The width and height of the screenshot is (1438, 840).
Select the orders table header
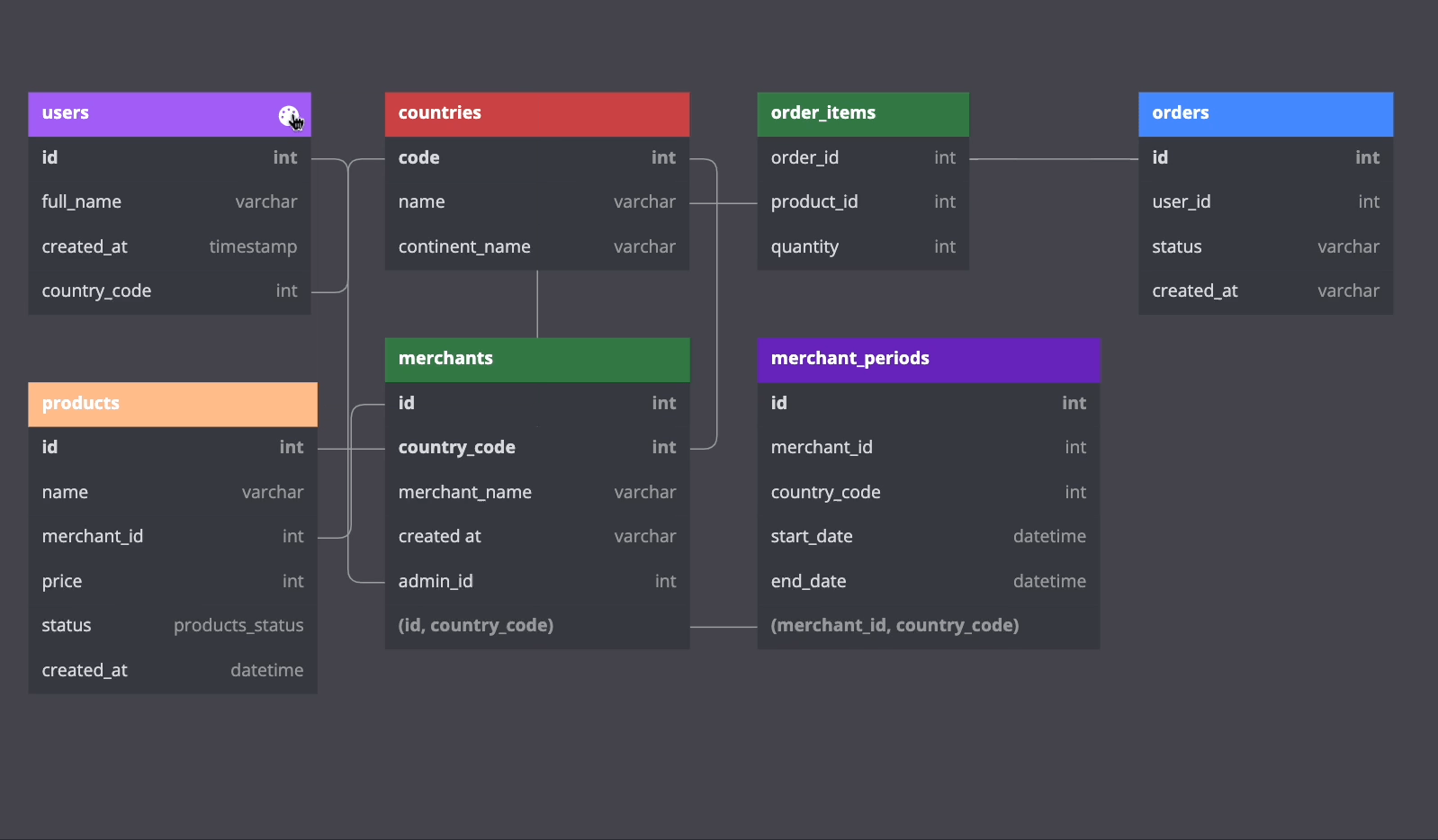tap(1265, 114)
